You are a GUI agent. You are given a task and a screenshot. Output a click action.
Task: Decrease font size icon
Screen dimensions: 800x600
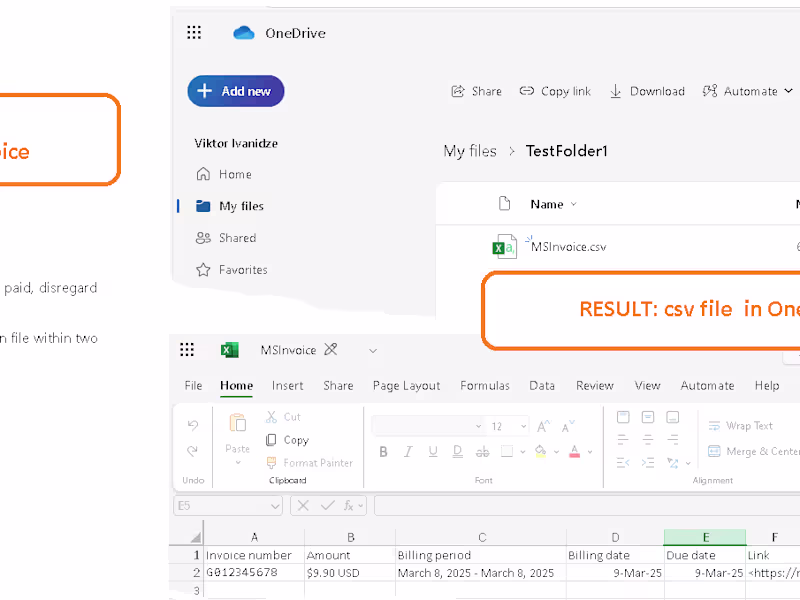pyautogui.click(x=568, y=426)
